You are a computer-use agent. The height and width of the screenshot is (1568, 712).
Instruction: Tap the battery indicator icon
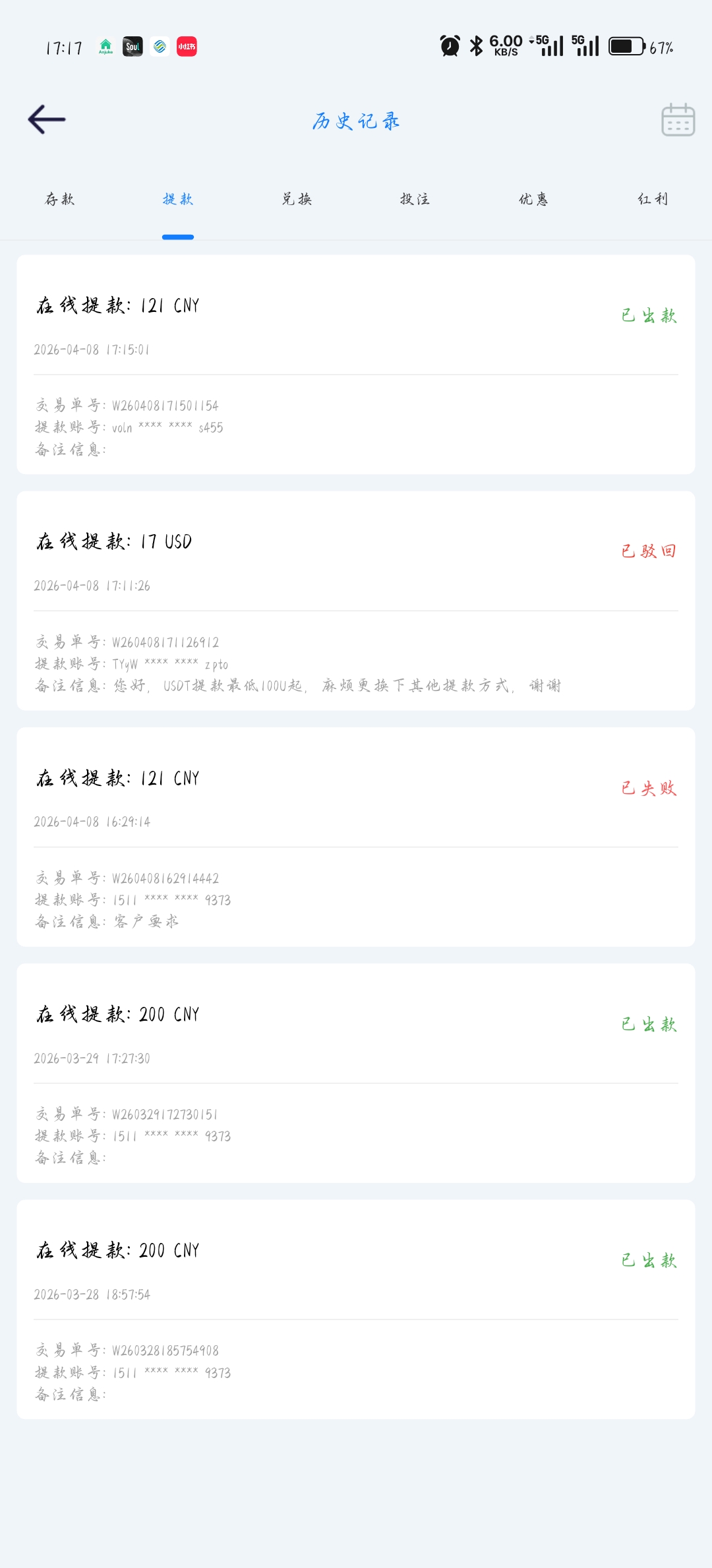pyautogui.click(x=626, y=46)
